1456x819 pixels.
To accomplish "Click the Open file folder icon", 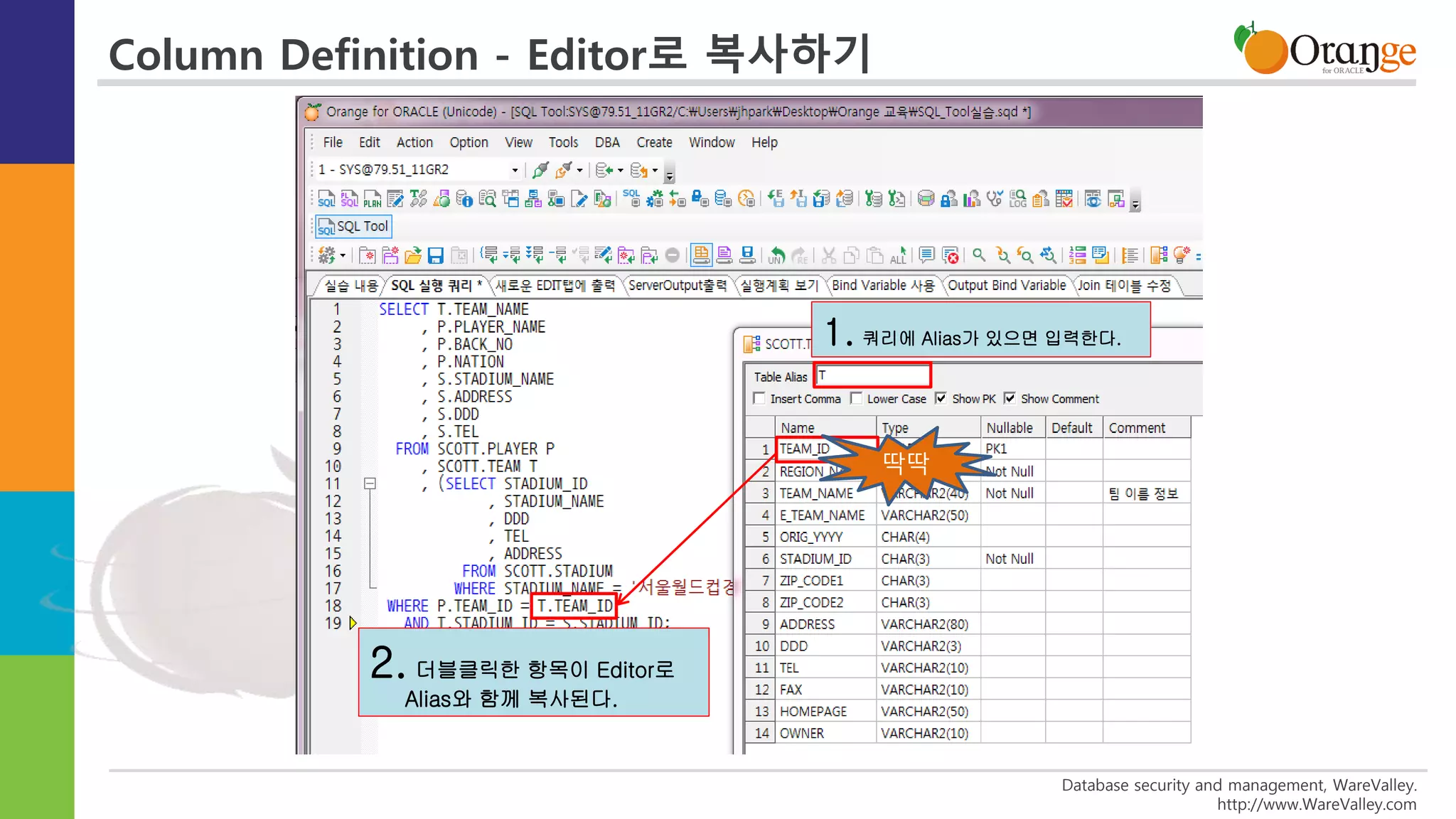I will coord(413,255).
